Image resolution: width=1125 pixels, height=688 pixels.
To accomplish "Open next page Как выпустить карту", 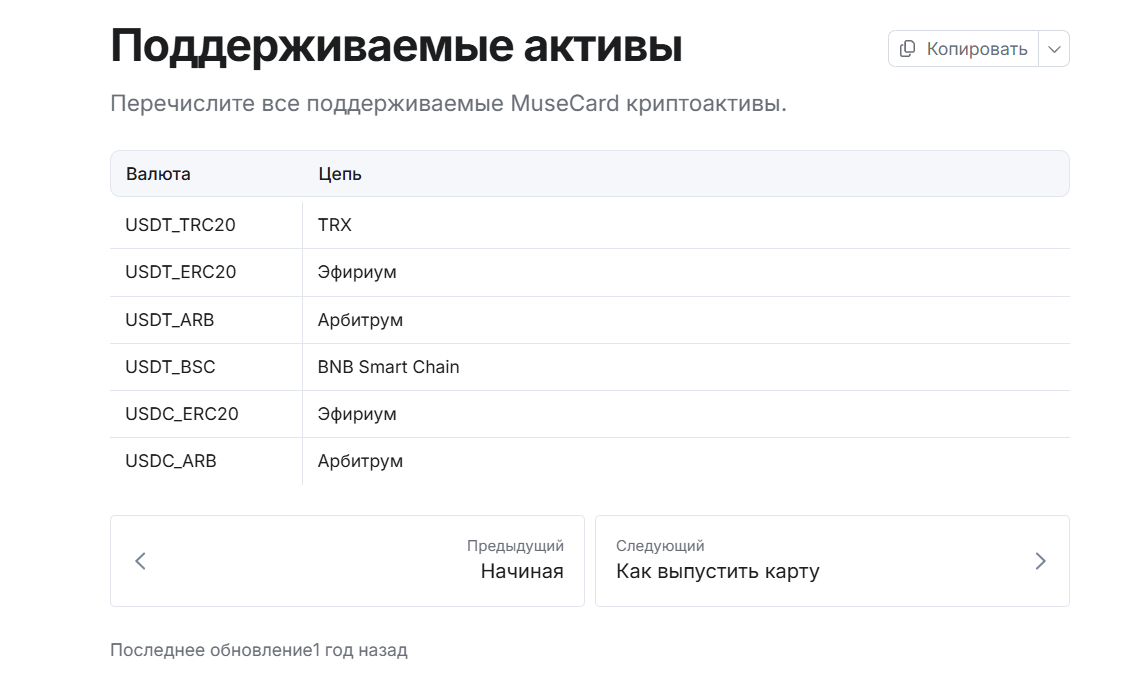I will click(717, 571).
